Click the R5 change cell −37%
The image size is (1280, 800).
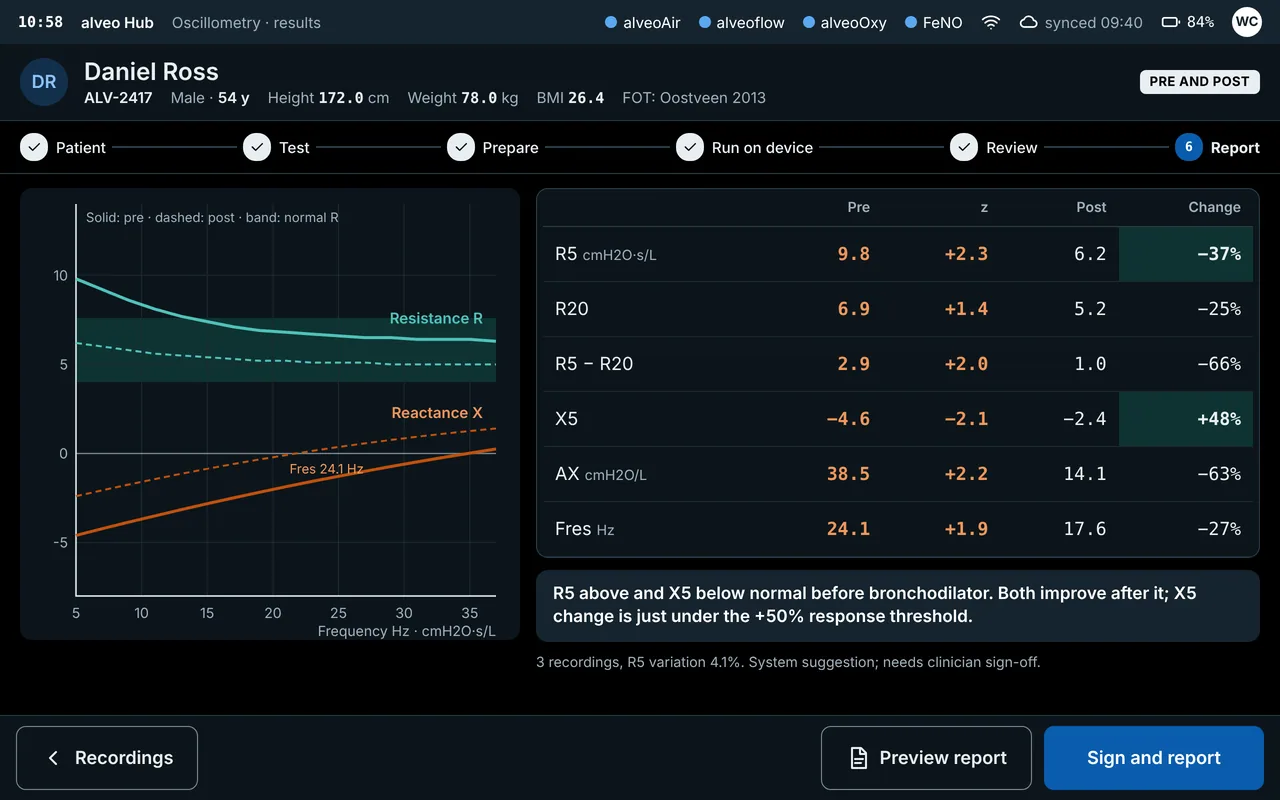coord(1186,254)
